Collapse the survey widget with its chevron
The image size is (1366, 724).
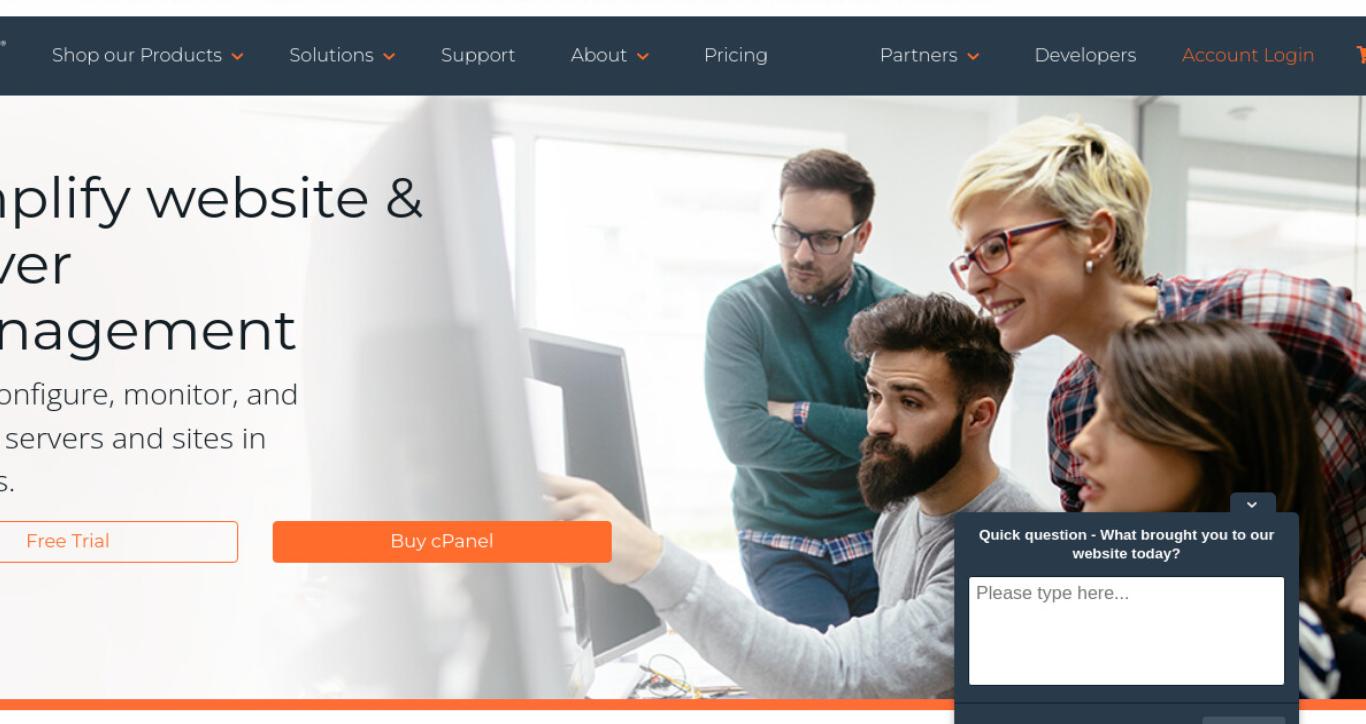tap(1252, 505)
